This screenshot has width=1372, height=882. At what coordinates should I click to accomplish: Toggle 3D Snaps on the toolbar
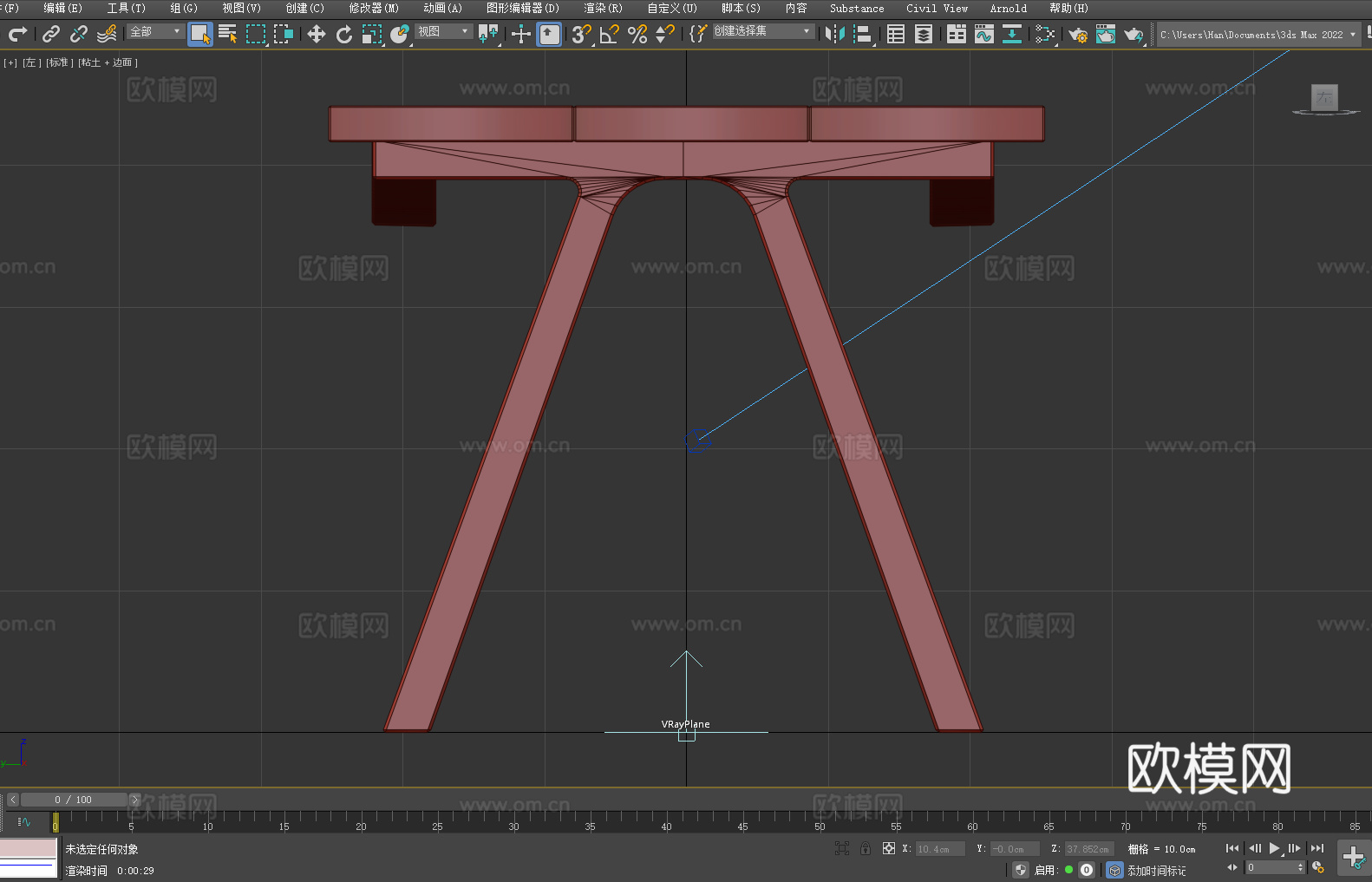pos(582,34)
